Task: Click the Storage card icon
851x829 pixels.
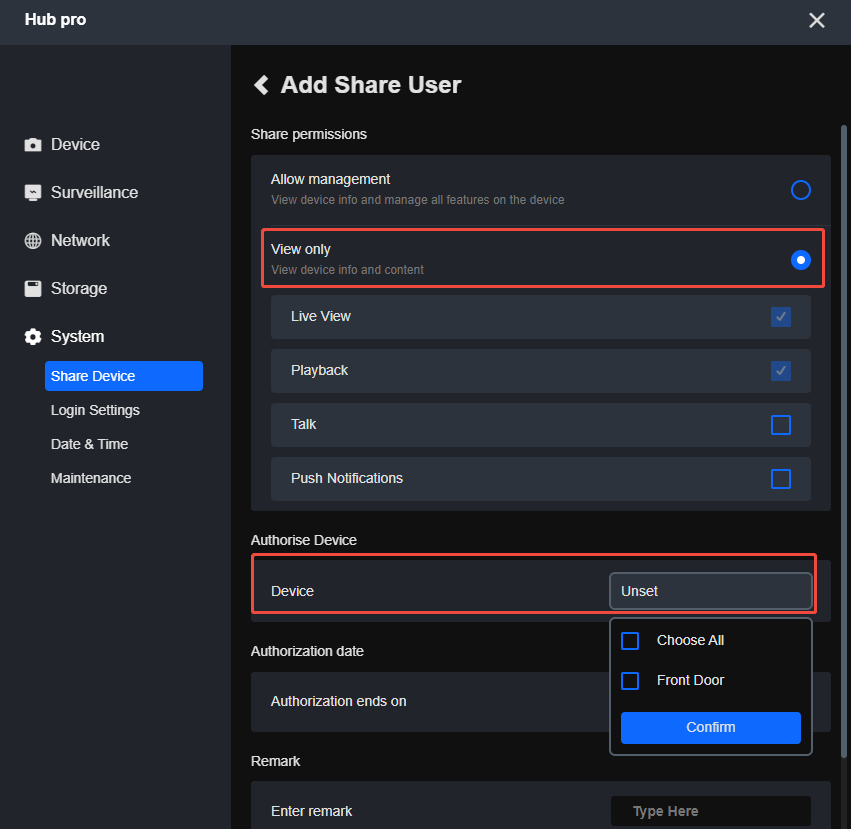Action: point(33,288)
